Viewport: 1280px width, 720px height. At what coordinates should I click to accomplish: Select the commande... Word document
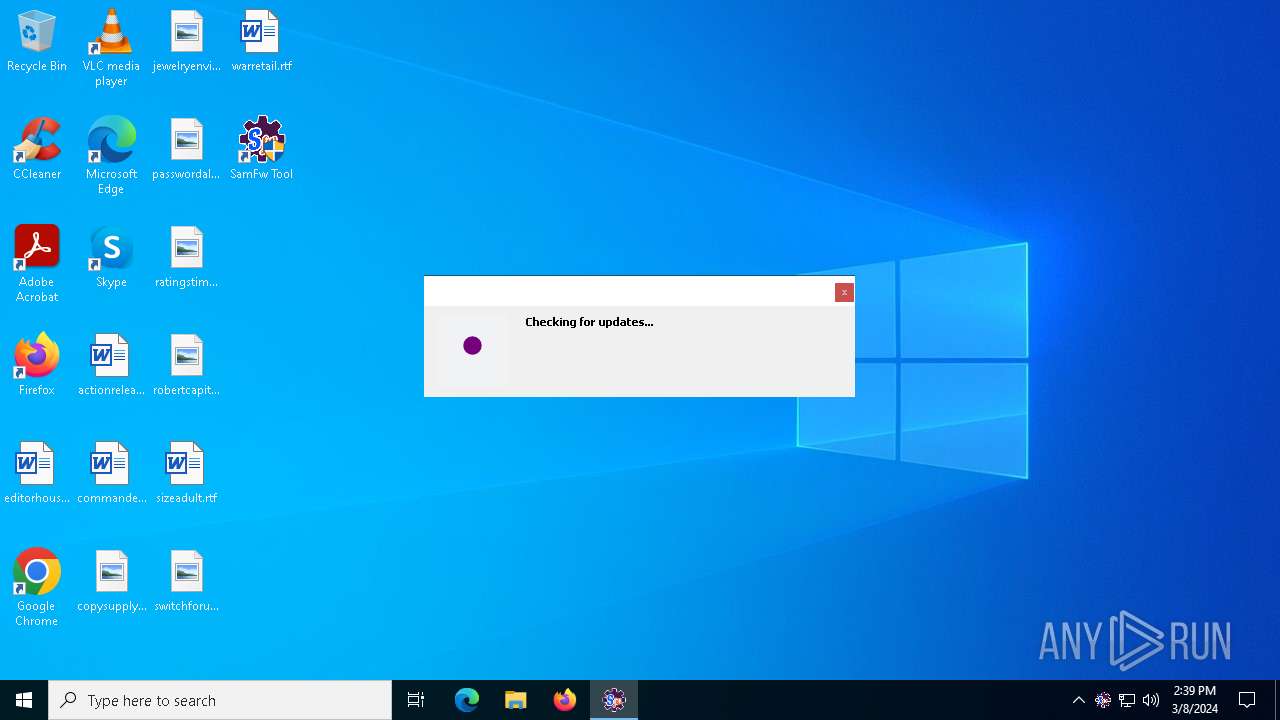point(111,473)
